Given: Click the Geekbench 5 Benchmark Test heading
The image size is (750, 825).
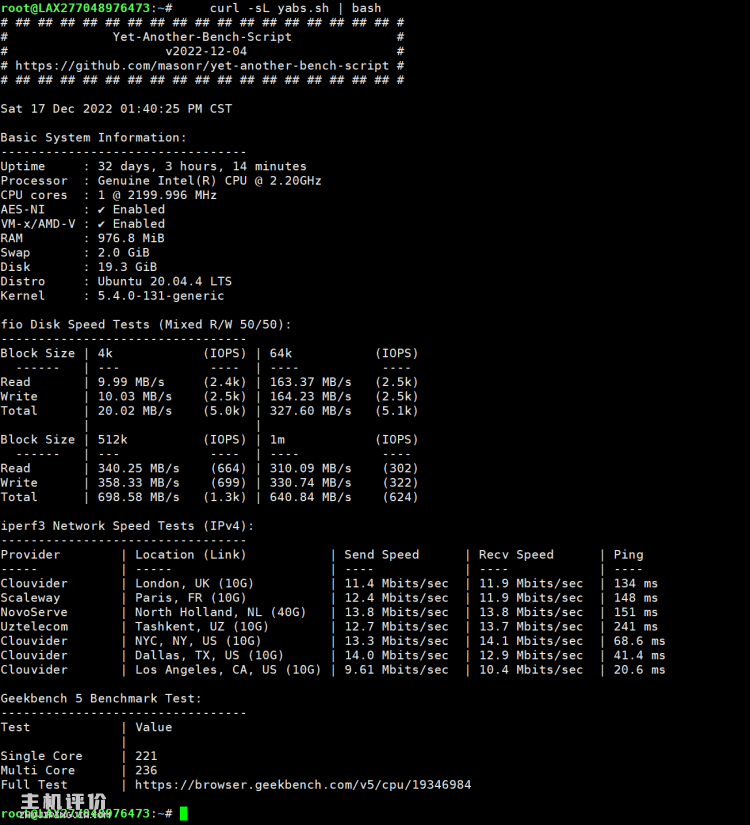Looking at the screenshot, I should point(101,699).
